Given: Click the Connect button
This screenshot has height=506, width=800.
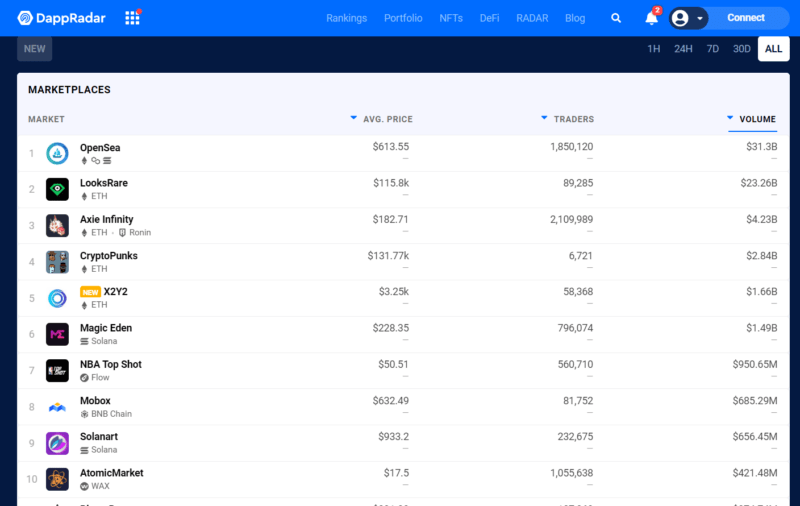Looking at the screenshot, I should [x=745, y=18].
